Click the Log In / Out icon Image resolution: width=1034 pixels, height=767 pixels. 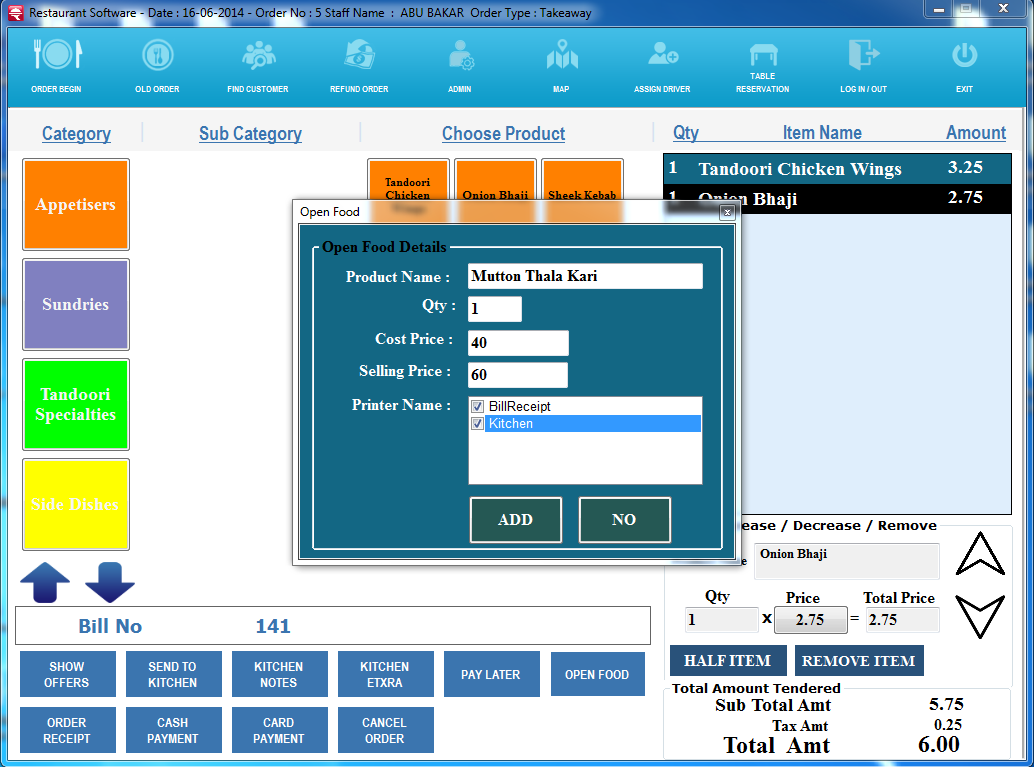[863, 56]
